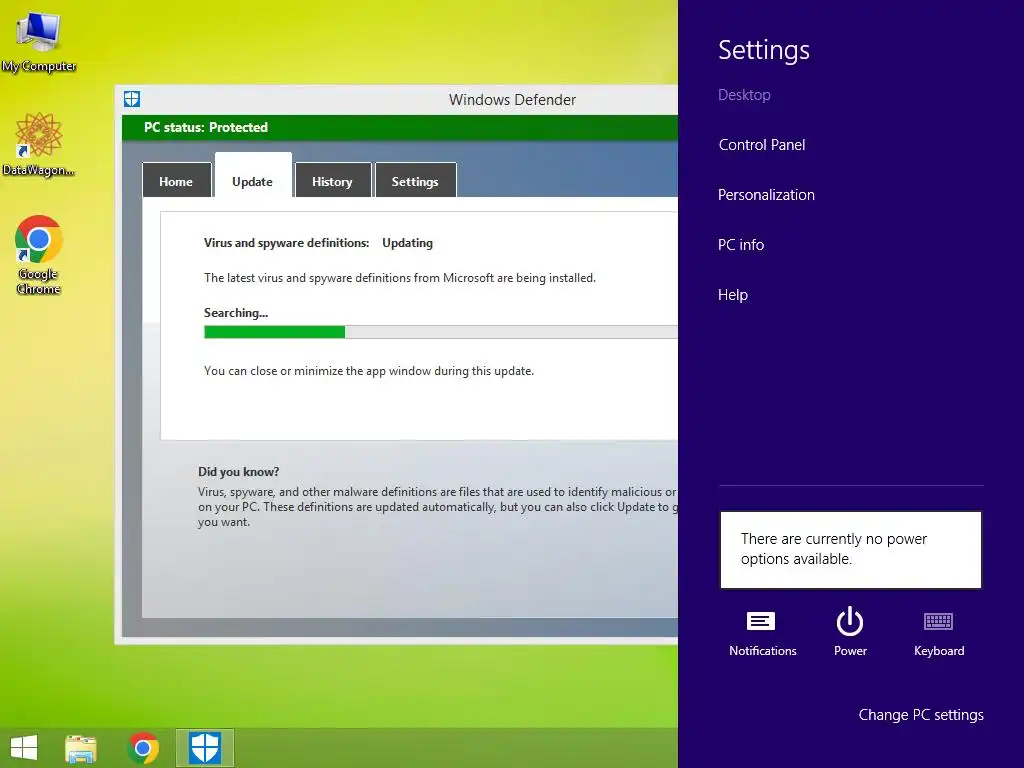
Task: Open Control Panel from Settings charm
Action: tap(761, 145)
